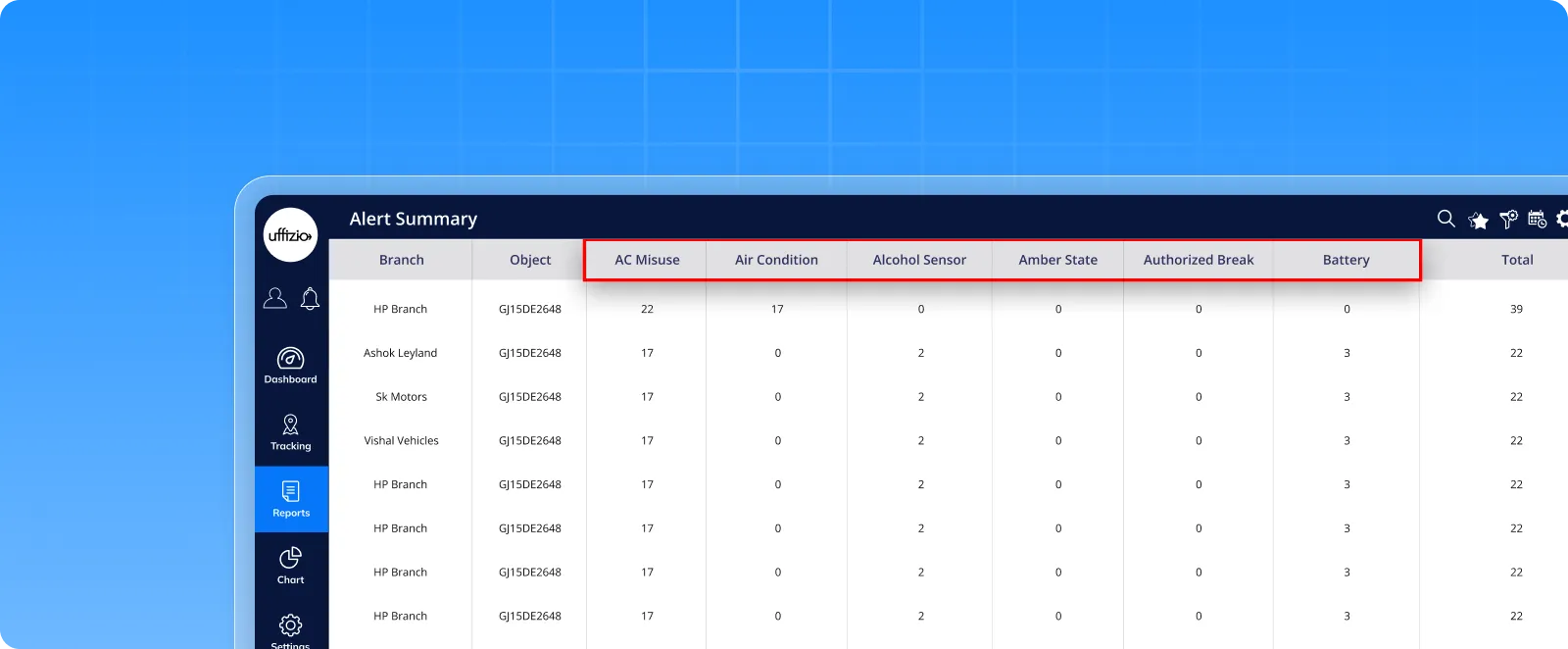Select the Vishal Vehicles branch cell
Image resolution: width=1568 pixels, height=649 pixels.
(402, 441)
